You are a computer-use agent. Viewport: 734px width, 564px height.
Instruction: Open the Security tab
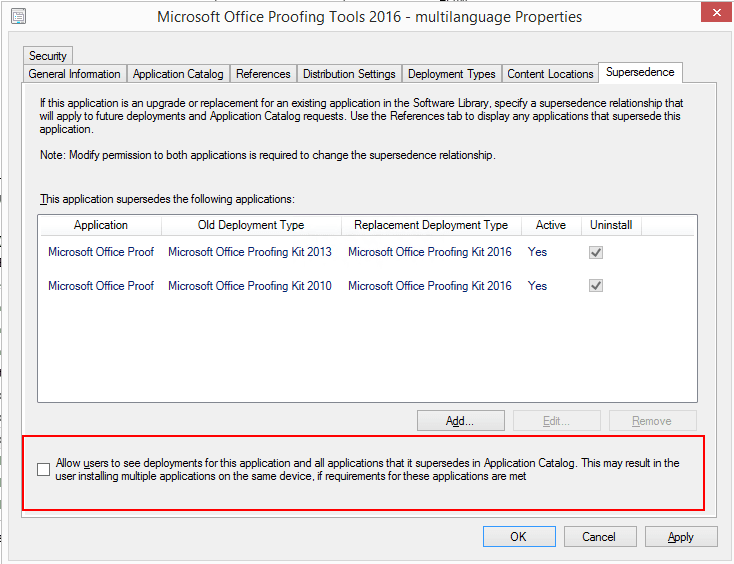coord(47,56)
